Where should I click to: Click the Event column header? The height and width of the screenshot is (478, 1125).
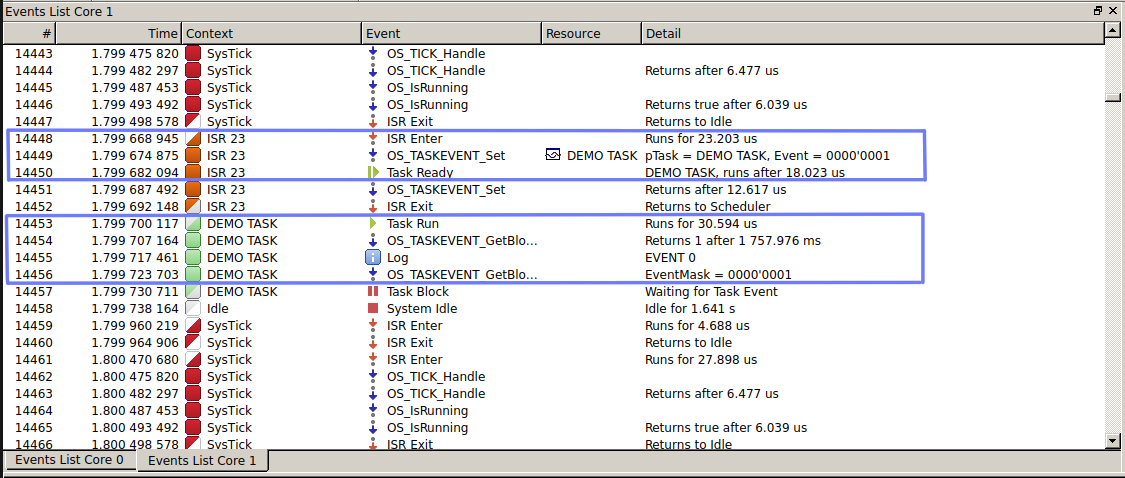(x=450, y=34)
